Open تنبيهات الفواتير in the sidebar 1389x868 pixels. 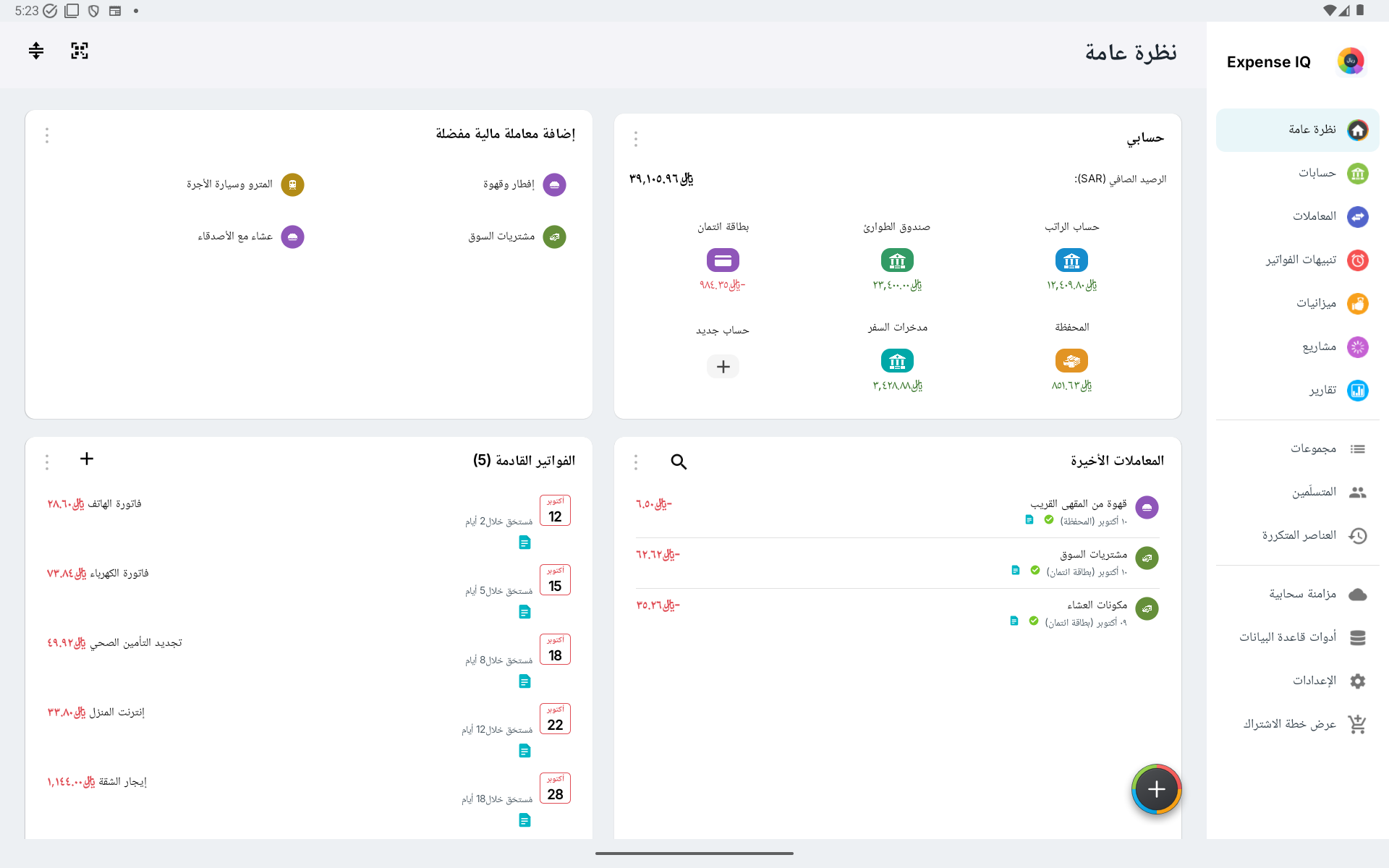pyautogui.click(x=1297, y=260)
